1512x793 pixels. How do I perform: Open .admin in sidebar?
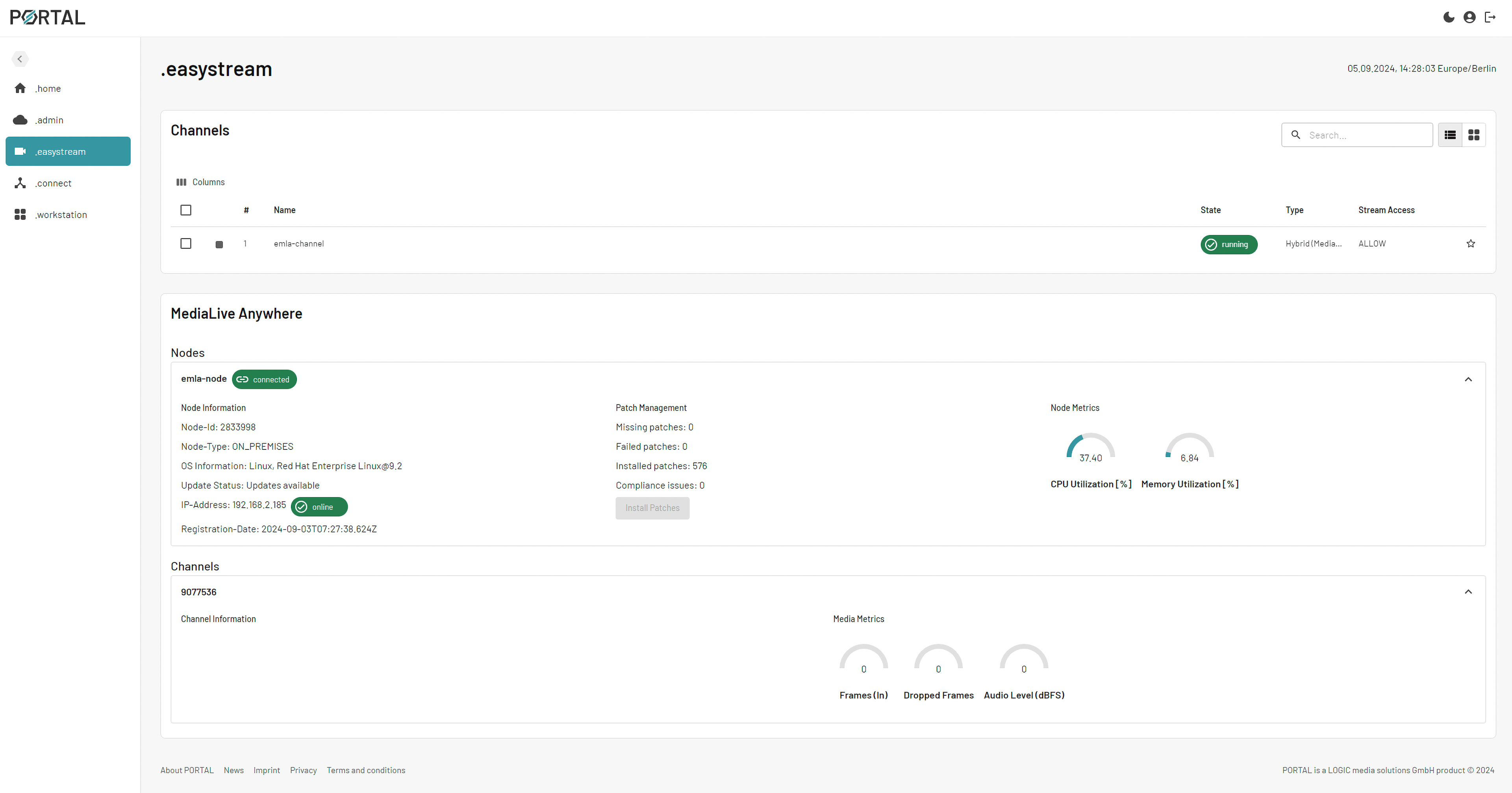[49, 120]
